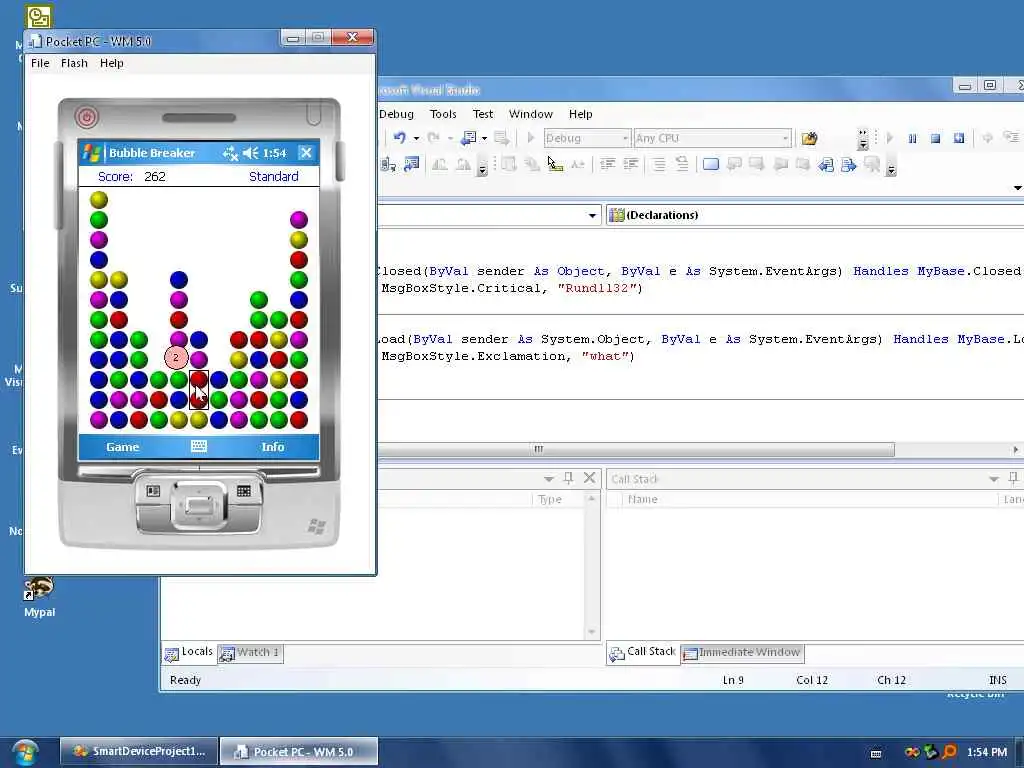
Task: Click the Increase Indent toolbar icon
Action: click(x=631, y=165)
